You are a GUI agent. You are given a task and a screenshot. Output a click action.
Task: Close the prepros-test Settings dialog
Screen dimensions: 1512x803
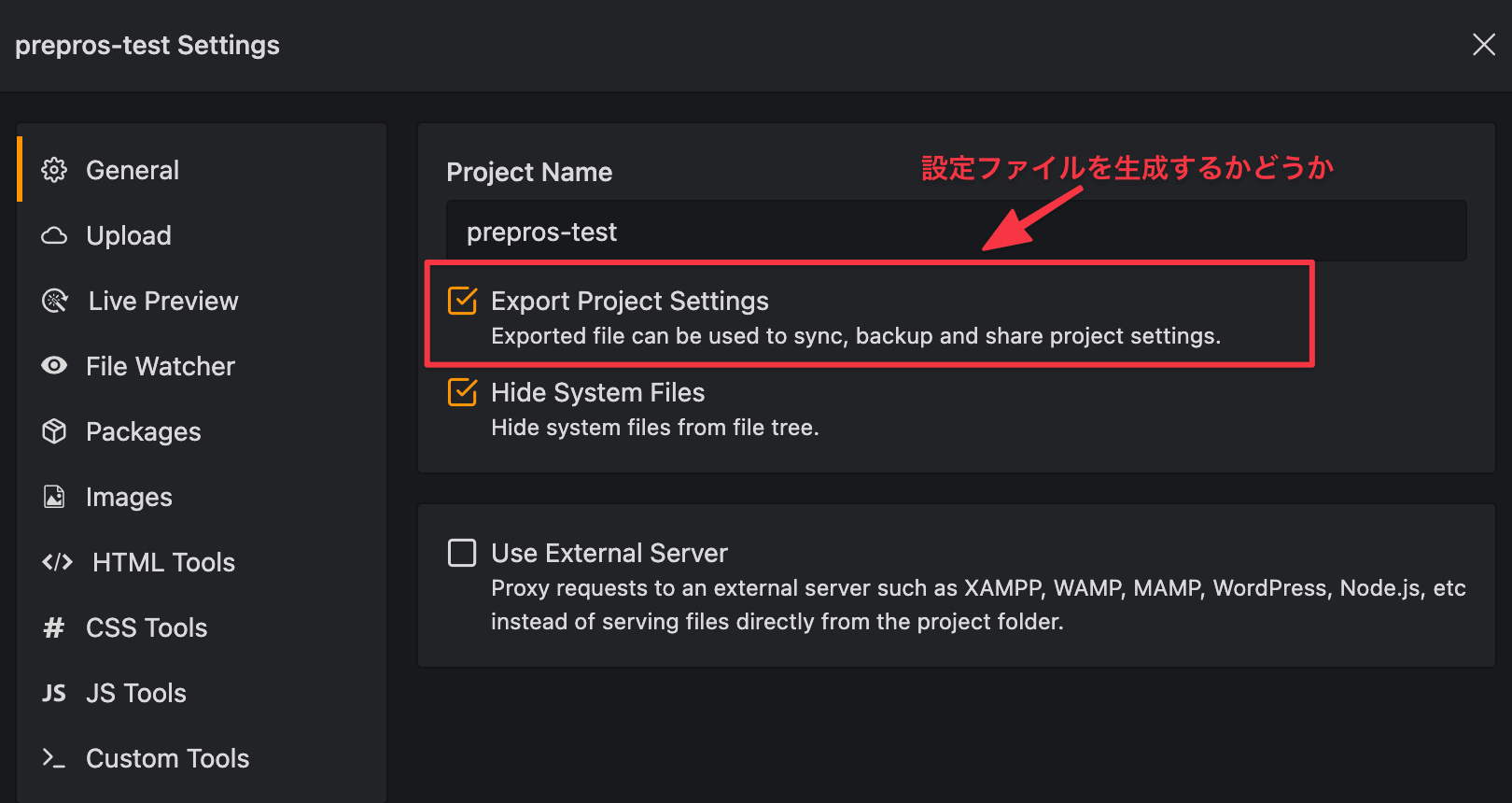click(x=1483, y=45)
